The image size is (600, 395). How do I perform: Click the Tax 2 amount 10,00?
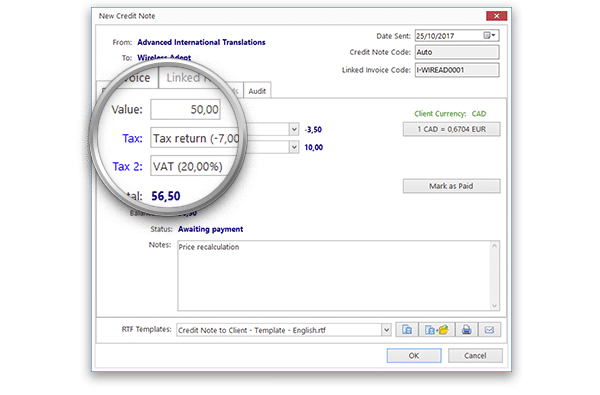point(314,147)
